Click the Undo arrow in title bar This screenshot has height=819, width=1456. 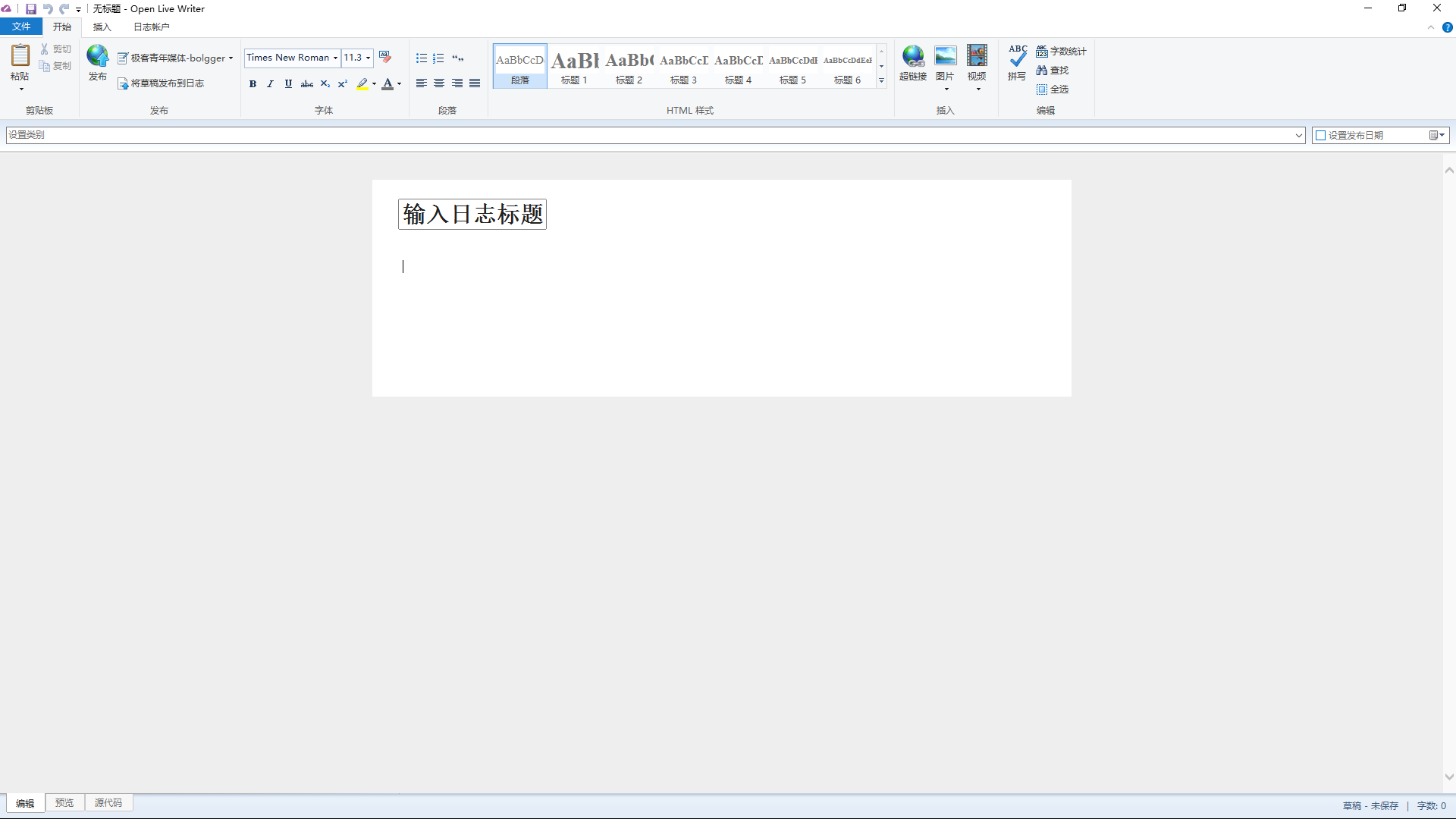(48, 9)
